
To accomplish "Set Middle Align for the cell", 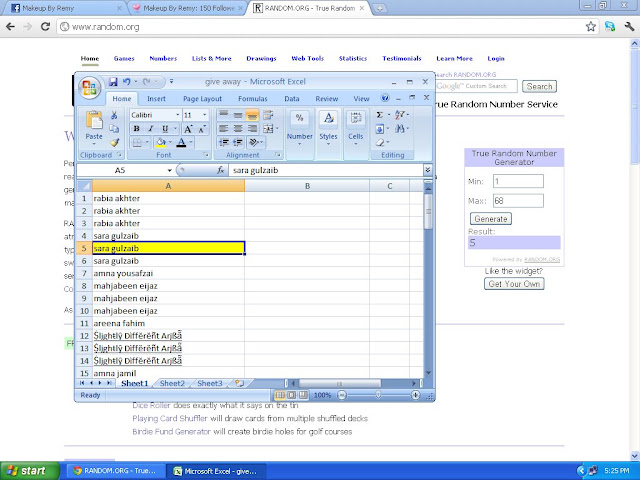I will point(238,115).
